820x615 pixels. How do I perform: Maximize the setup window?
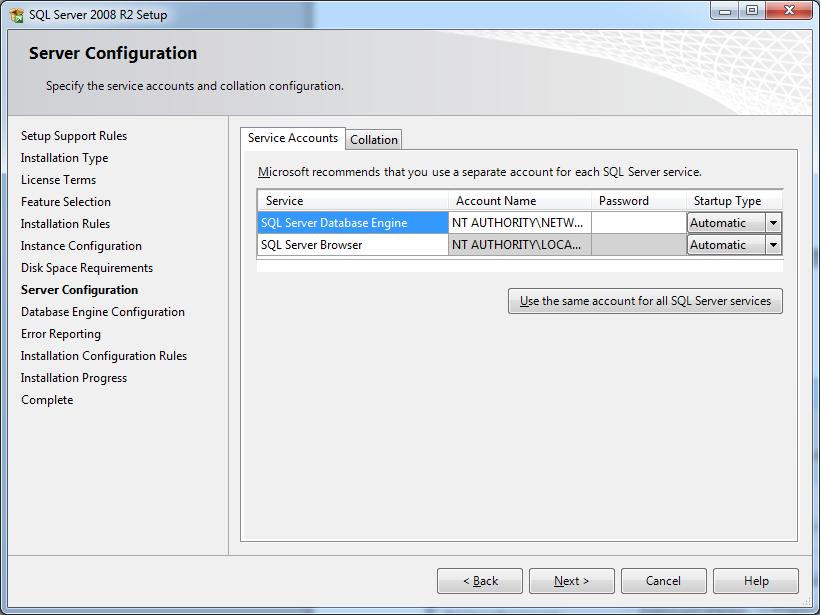click(x=751, y=11)
